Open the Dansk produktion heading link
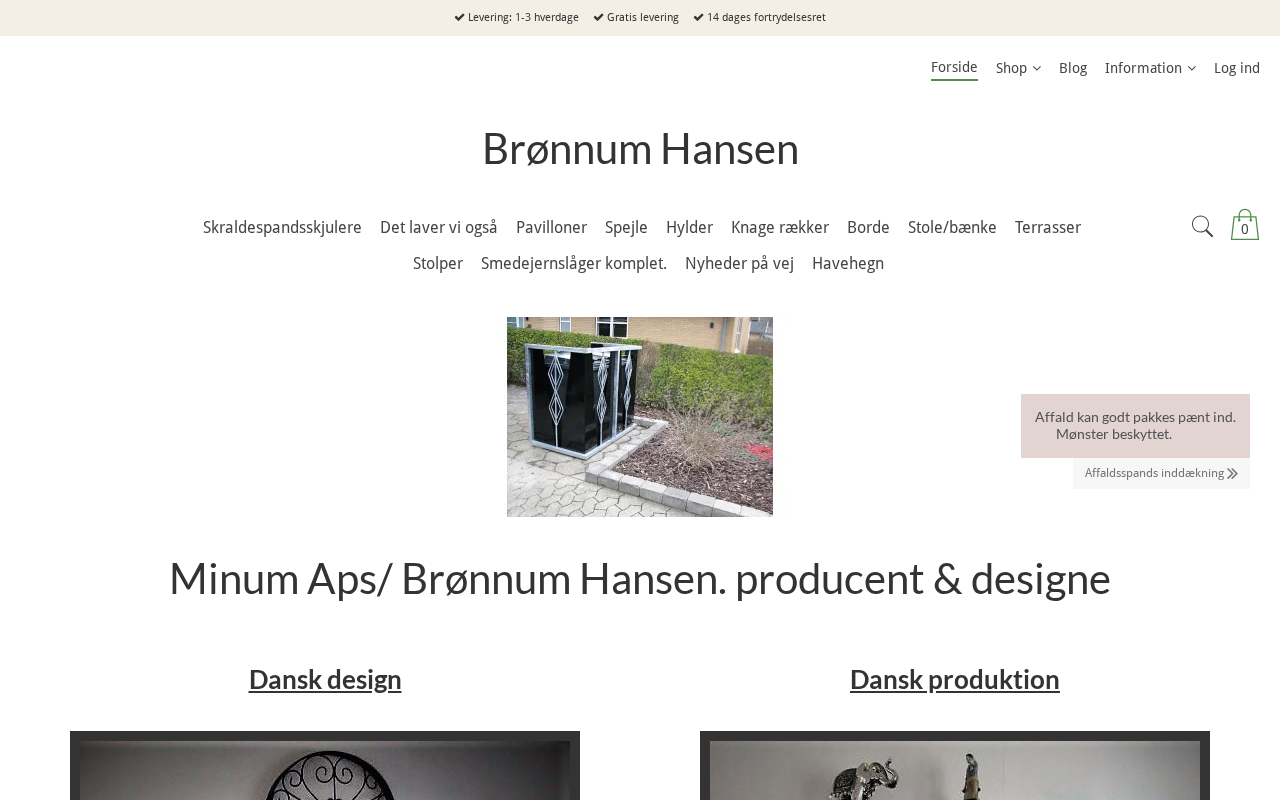1280x800 pixels. tap(955, 679)
